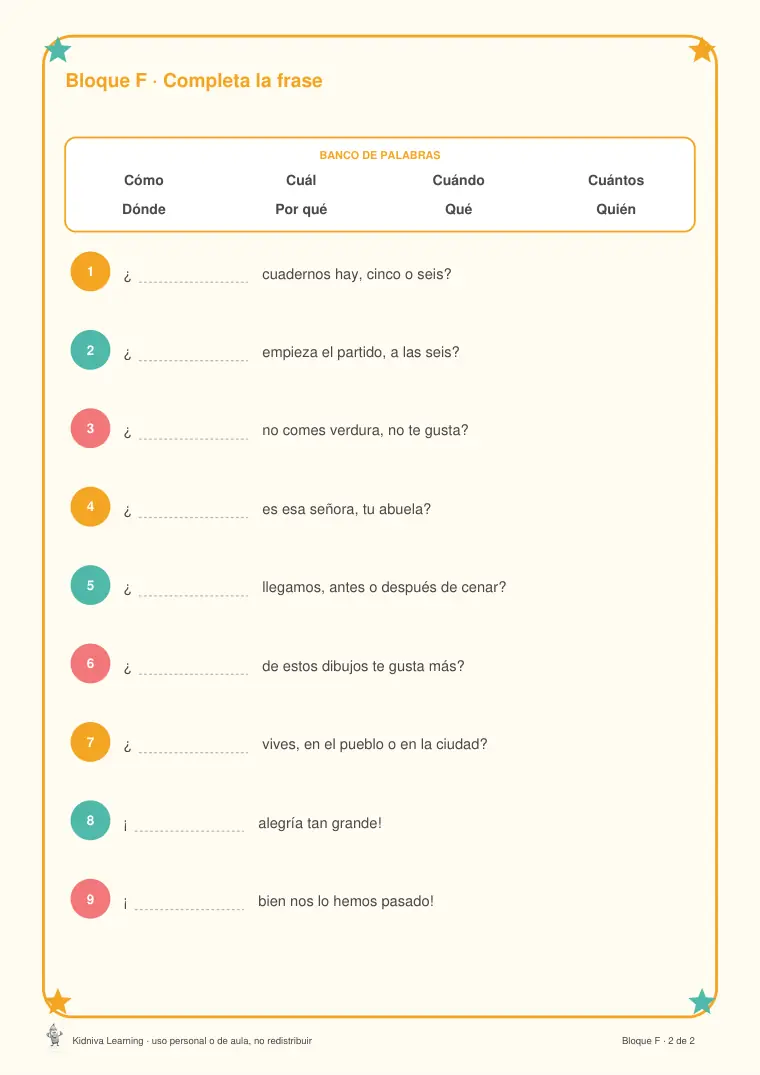Click the pink number 3 circle
Image resolution: width=760 pixels, height=1075 pixels.
90,428
